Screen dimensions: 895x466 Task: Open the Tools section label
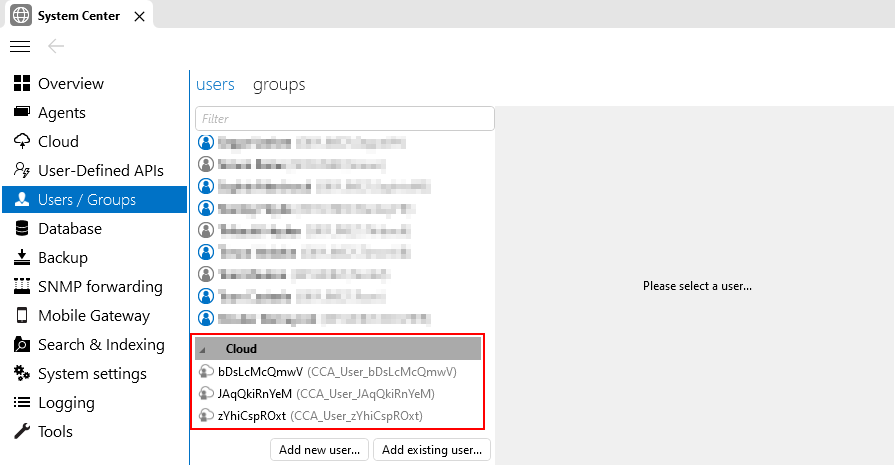coord(55,432)
